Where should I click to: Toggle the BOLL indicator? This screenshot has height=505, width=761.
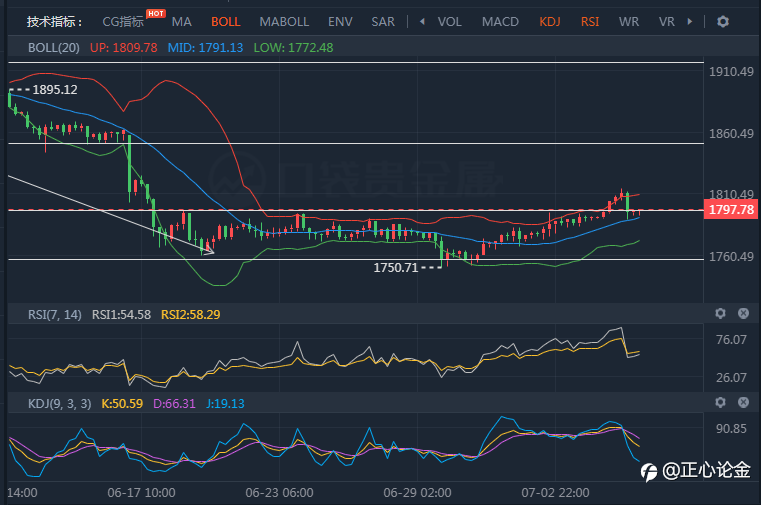pyautogui.click(x=226, y=22)
